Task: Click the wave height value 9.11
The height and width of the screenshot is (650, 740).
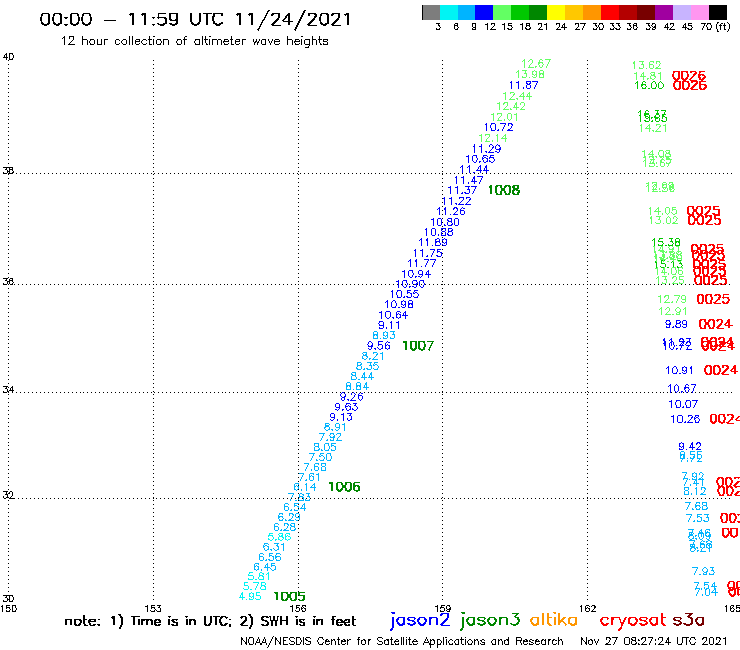Action: pyautogui.click(x=389, y=325)
